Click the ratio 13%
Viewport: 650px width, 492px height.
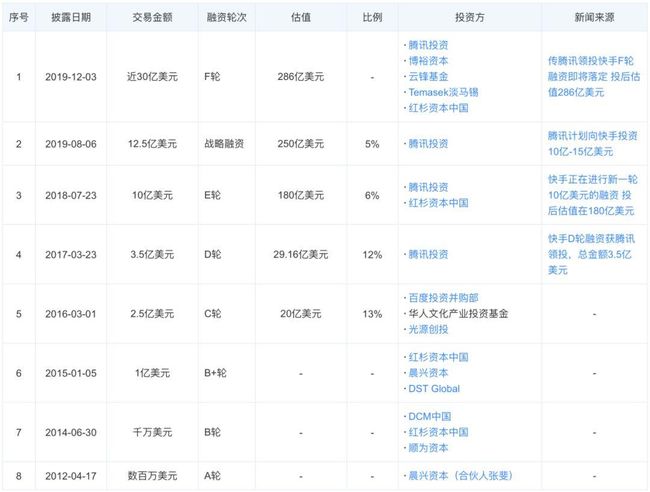pos(372,314)
